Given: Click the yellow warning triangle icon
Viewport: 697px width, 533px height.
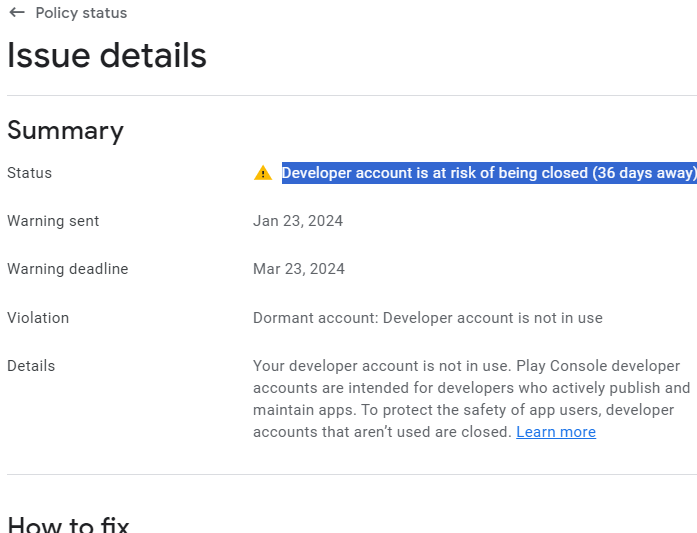Looking at the screenshot, I should (x=263, y=172).
